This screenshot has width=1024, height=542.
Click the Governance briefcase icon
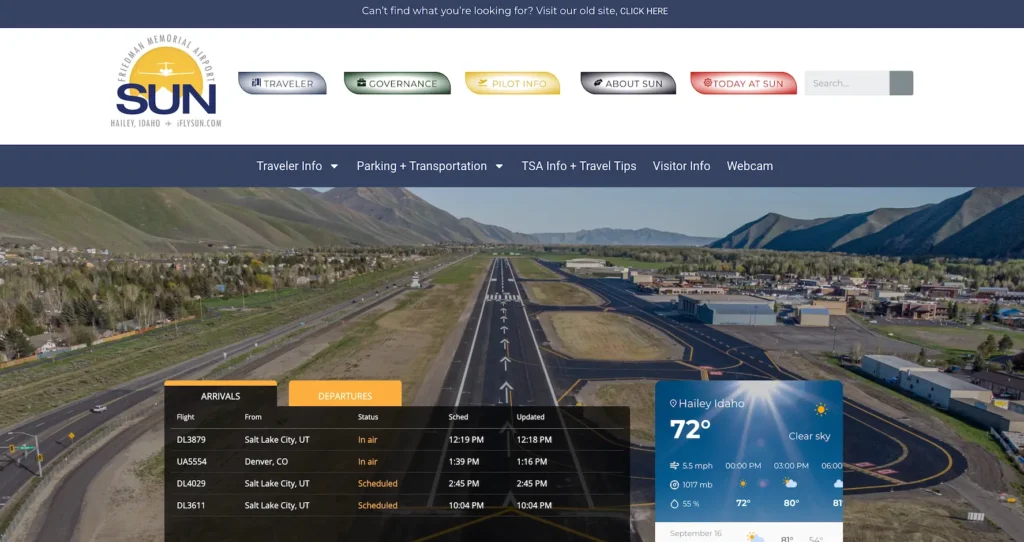pos(360,83)
